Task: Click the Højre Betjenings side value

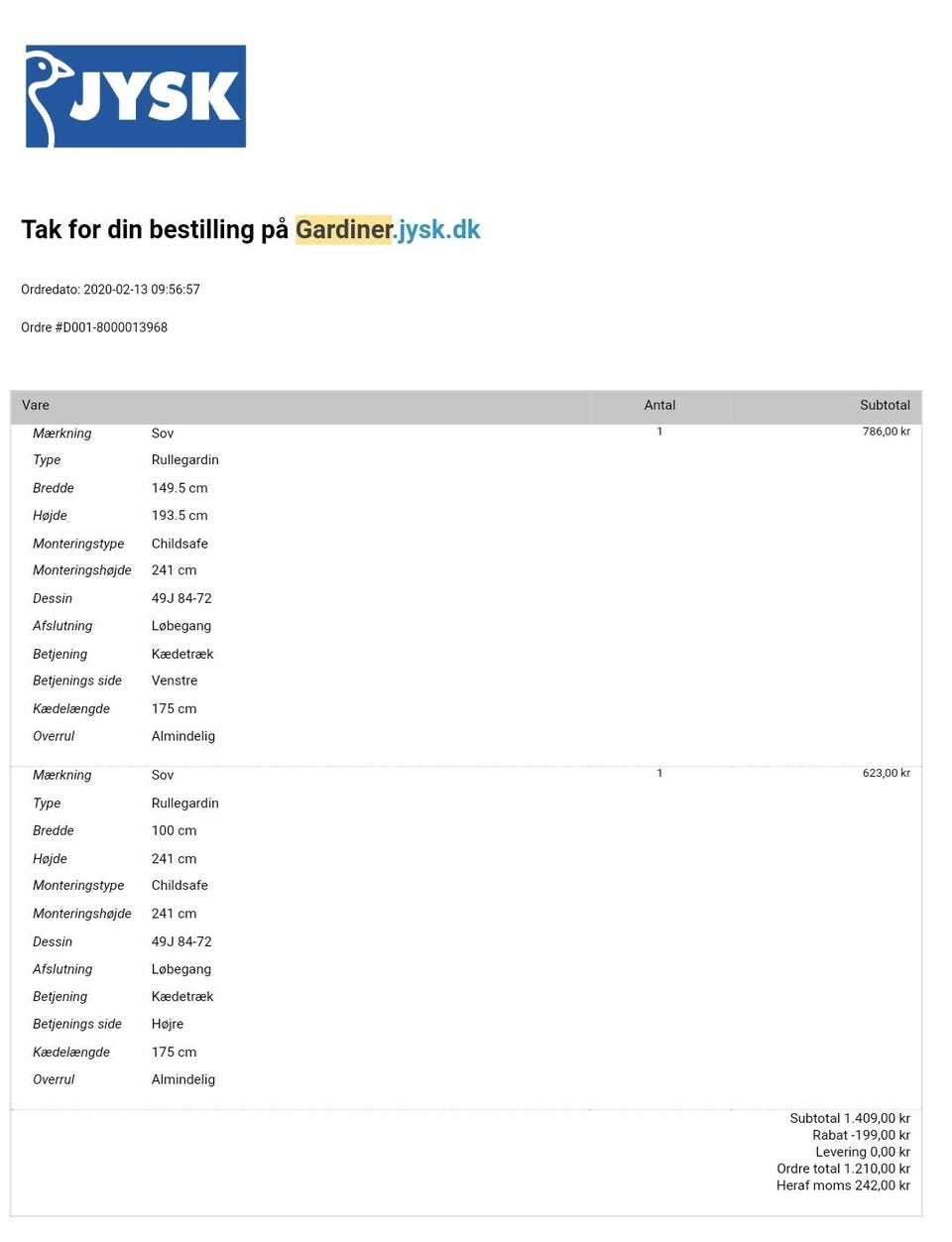Action: (168, 1024)
